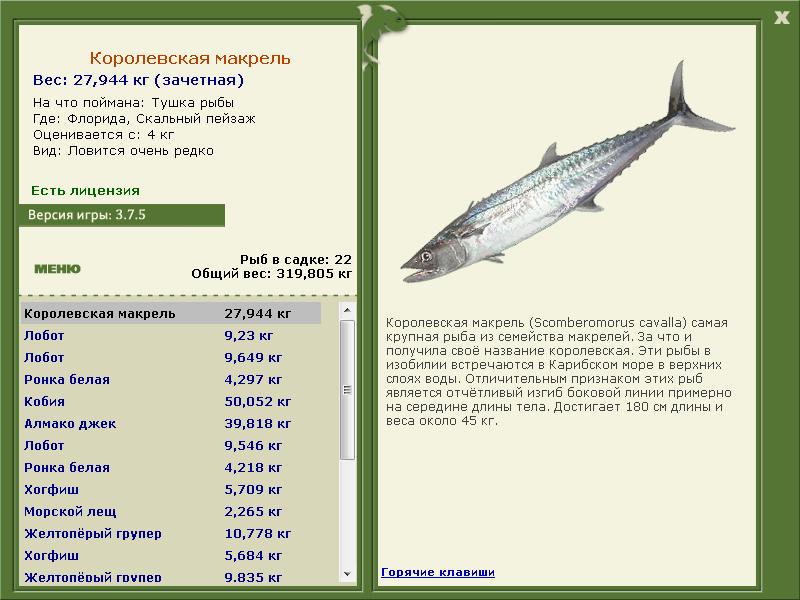Click the scrollbar down arrow in fish list
Screen dimensions: 800x600
point(347,573)
